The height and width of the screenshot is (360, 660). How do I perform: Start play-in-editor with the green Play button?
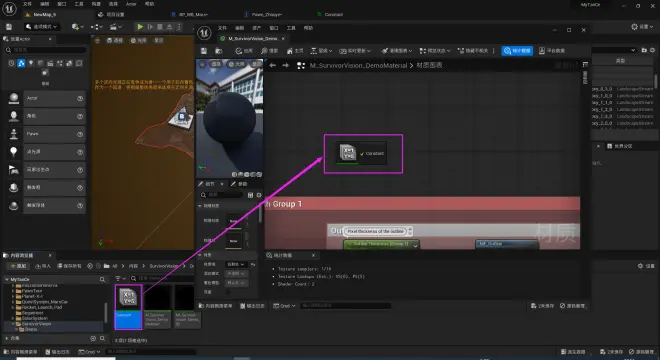point(140,27)
